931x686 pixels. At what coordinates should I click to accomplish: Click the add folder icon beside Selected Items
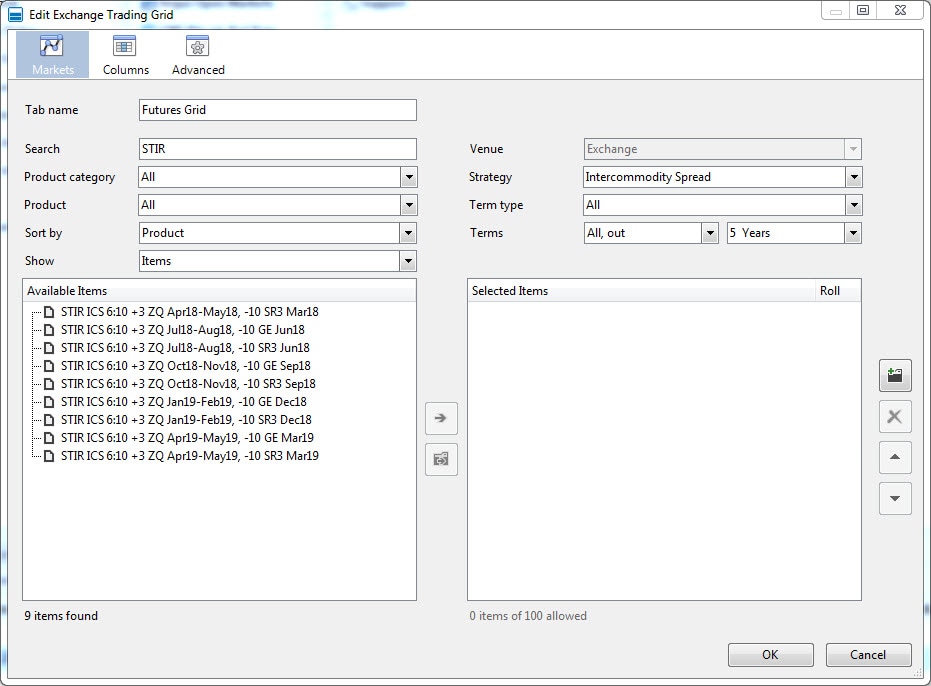[x=895, y=376]
